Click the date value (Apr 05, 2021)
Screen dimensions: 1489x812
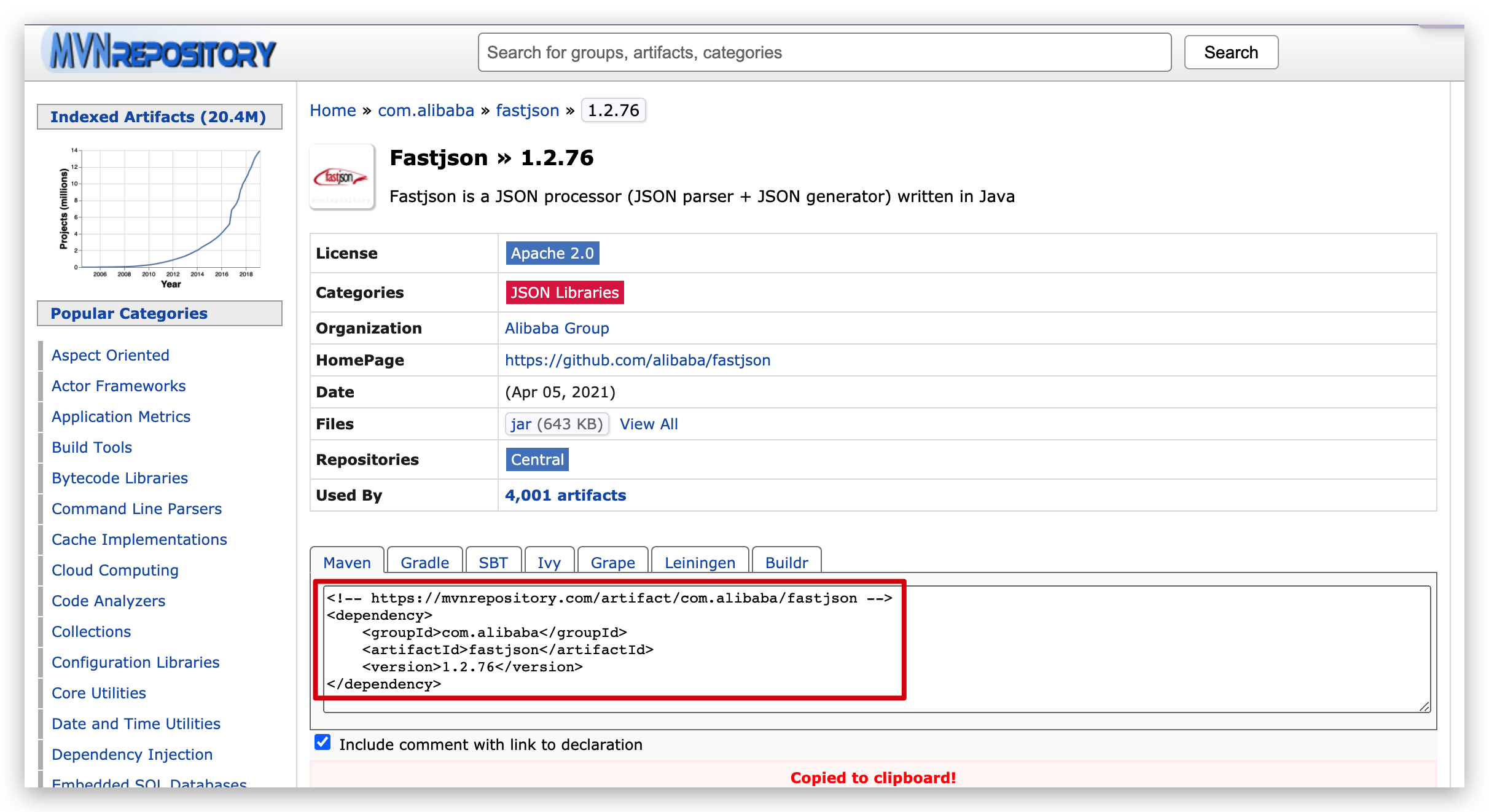pyautogui.click(x=560, y=392)
